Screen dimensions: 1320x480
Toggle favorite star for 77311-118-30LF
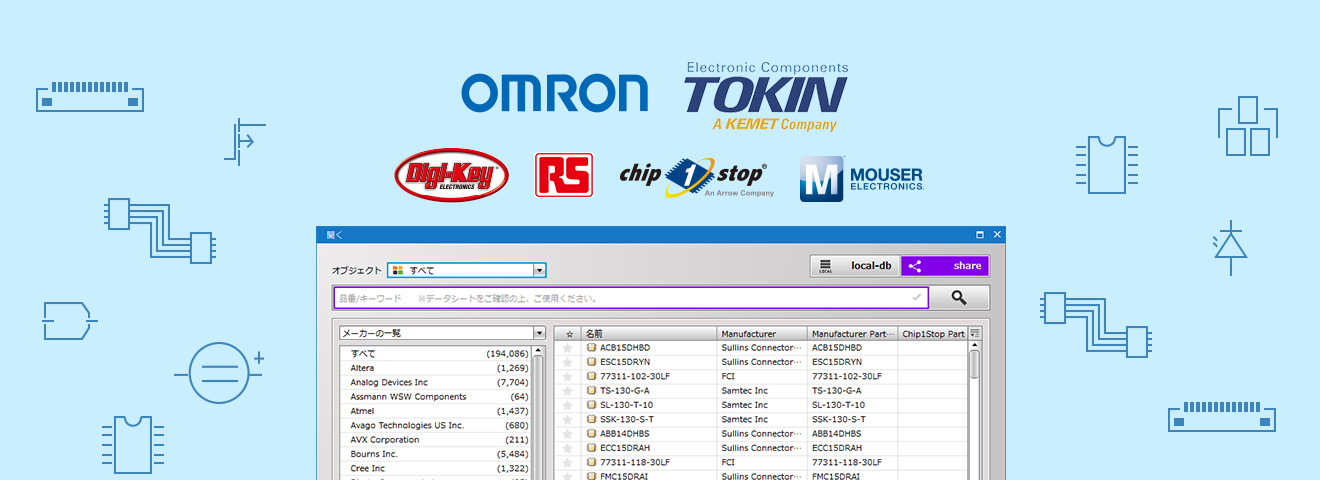tap(568, 462)
